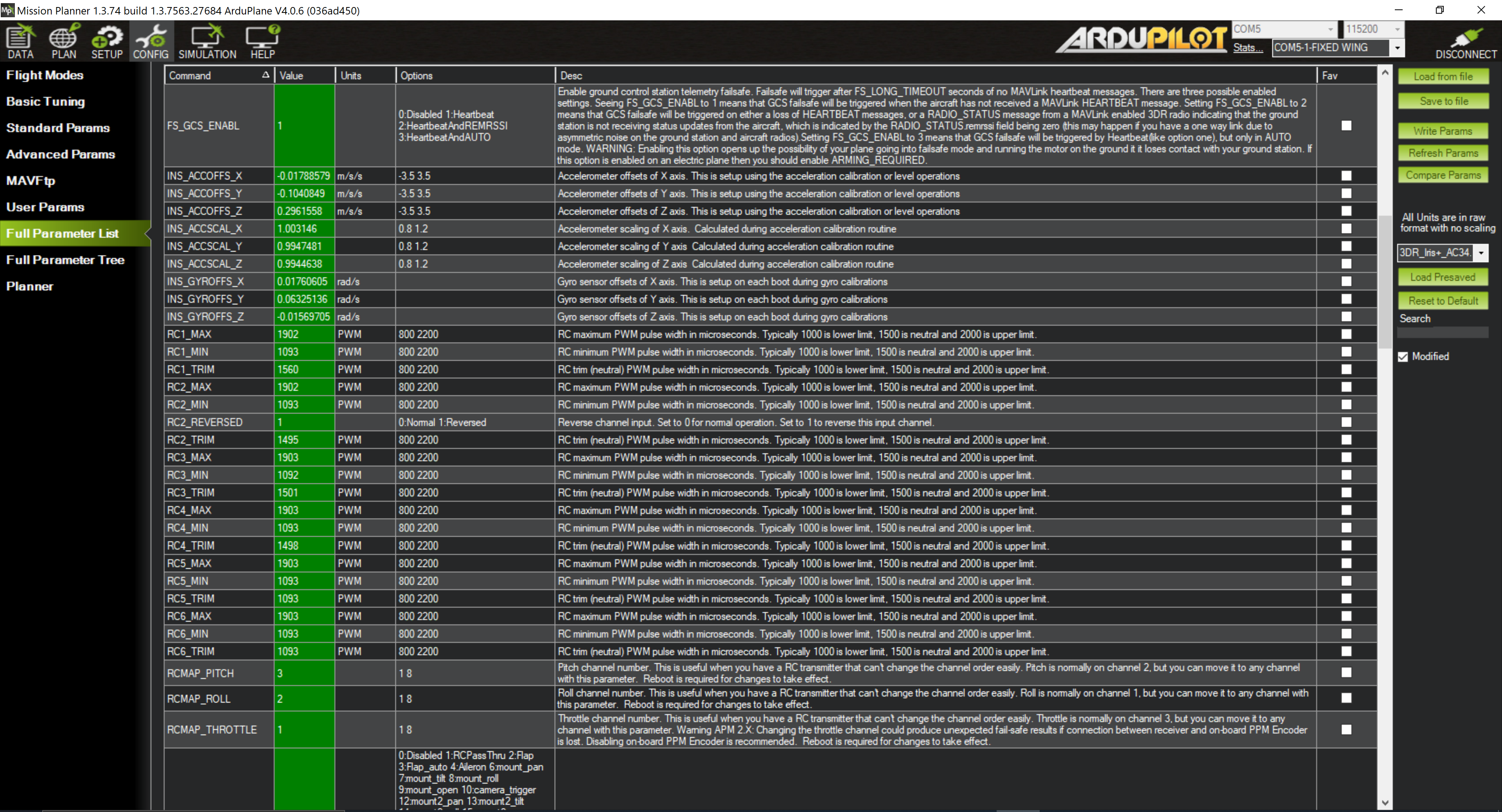Switch to Full Parameter Tree
The height and width of the screenshot is (812, 1502).
[65, 260]
